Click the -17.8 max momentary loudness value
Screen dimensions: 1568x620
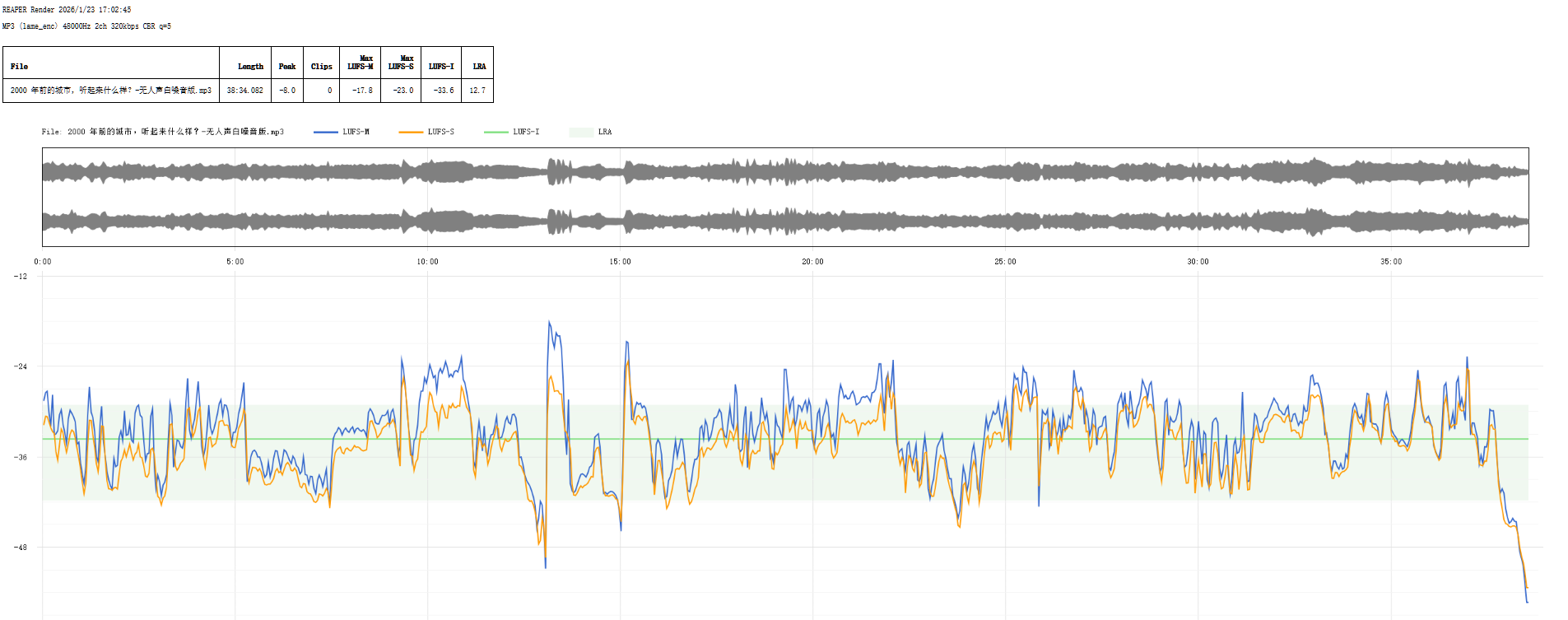coord(362,91)
